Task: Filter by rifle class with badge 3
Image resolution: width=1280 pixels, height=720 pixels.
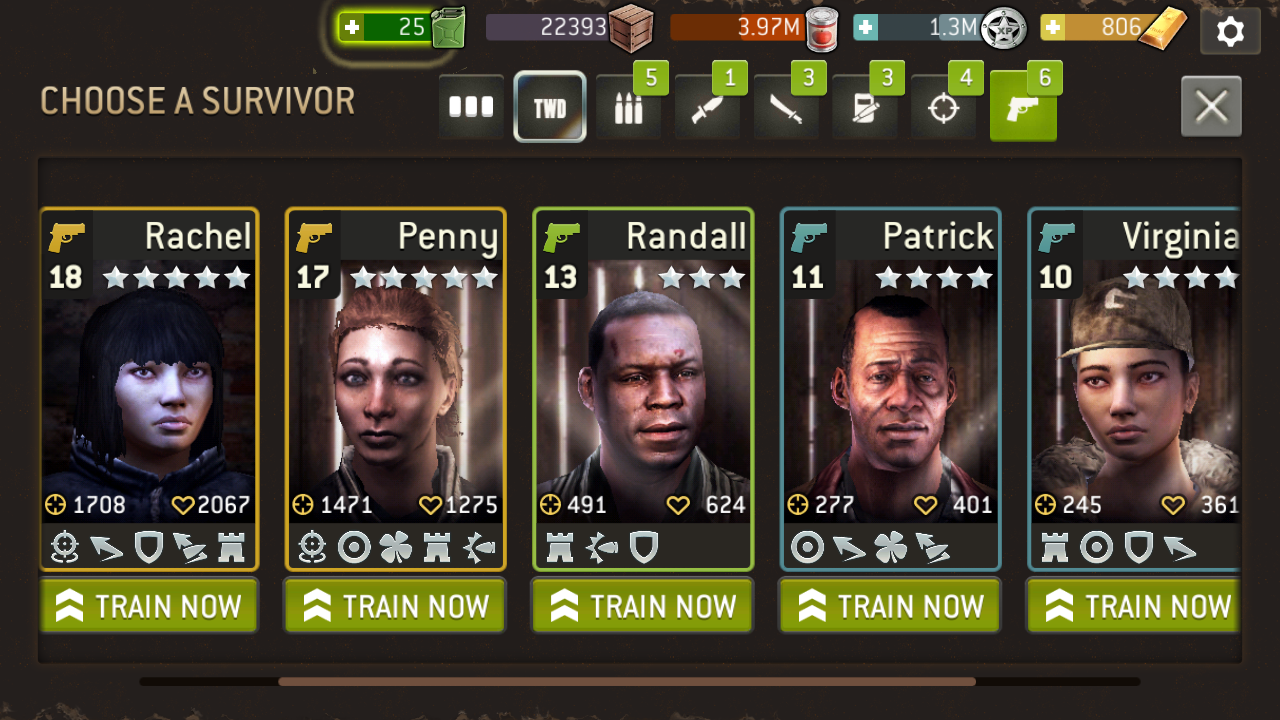Action: [865, 107]
